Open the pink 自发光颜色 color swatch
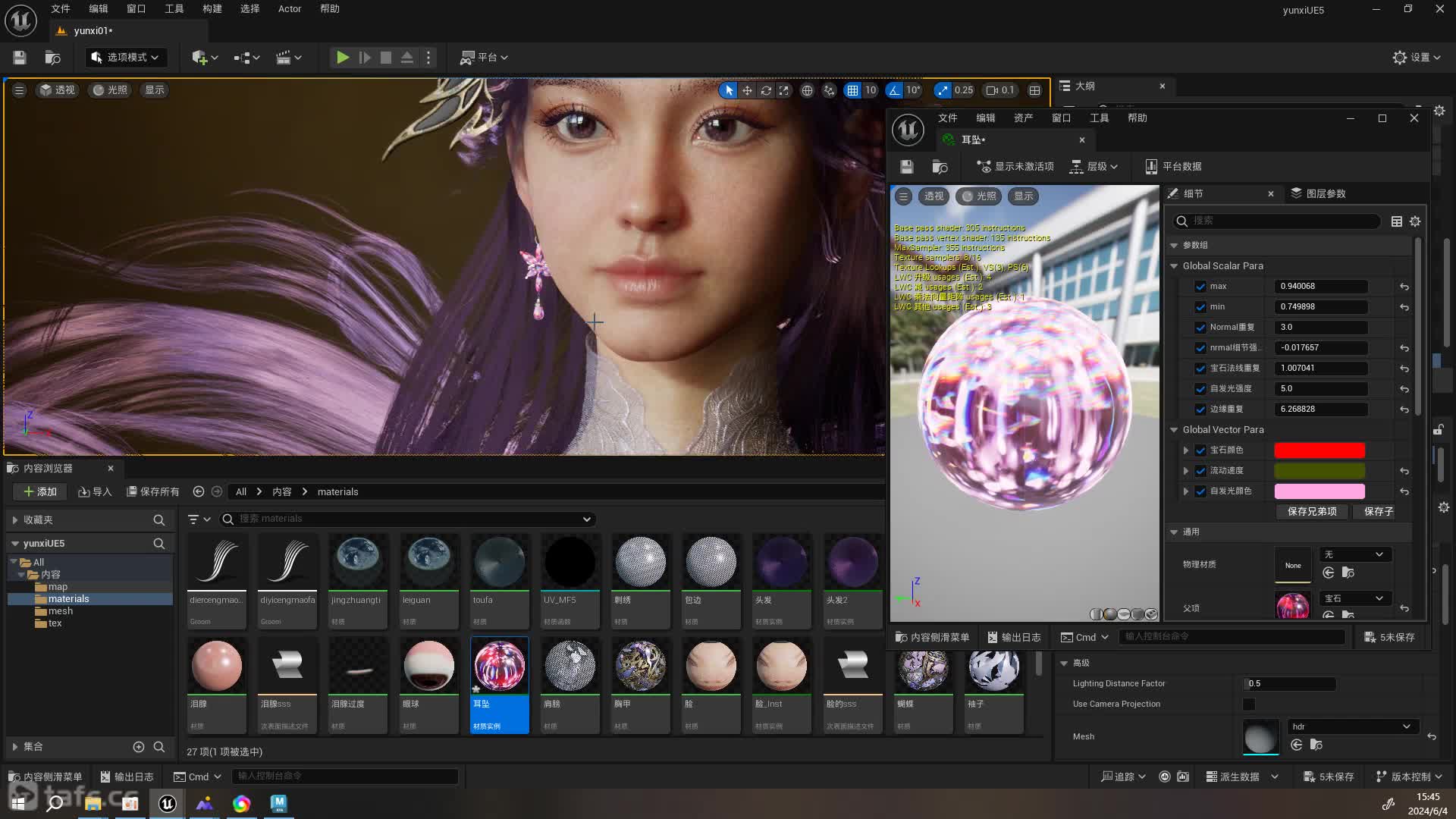This screenshot has width=1456, height=819. pyautogui.click(x=1319, y=491)
